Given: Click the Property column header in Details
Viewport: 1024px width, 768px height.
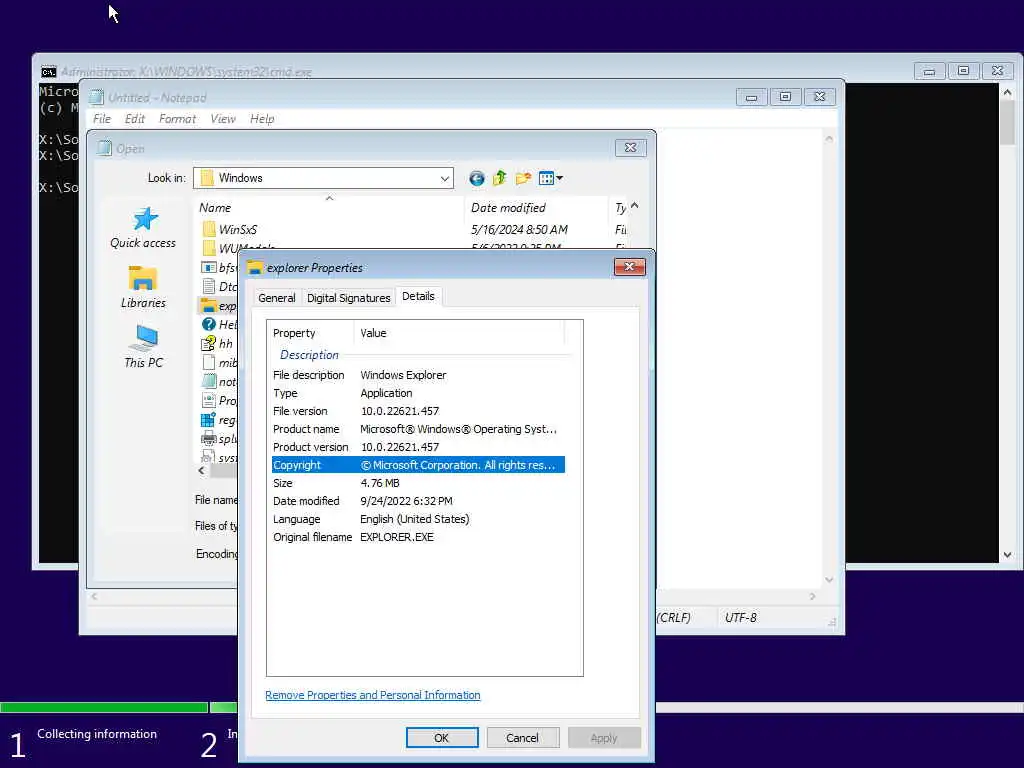Looking at the screenshot, I should point(310,333).
